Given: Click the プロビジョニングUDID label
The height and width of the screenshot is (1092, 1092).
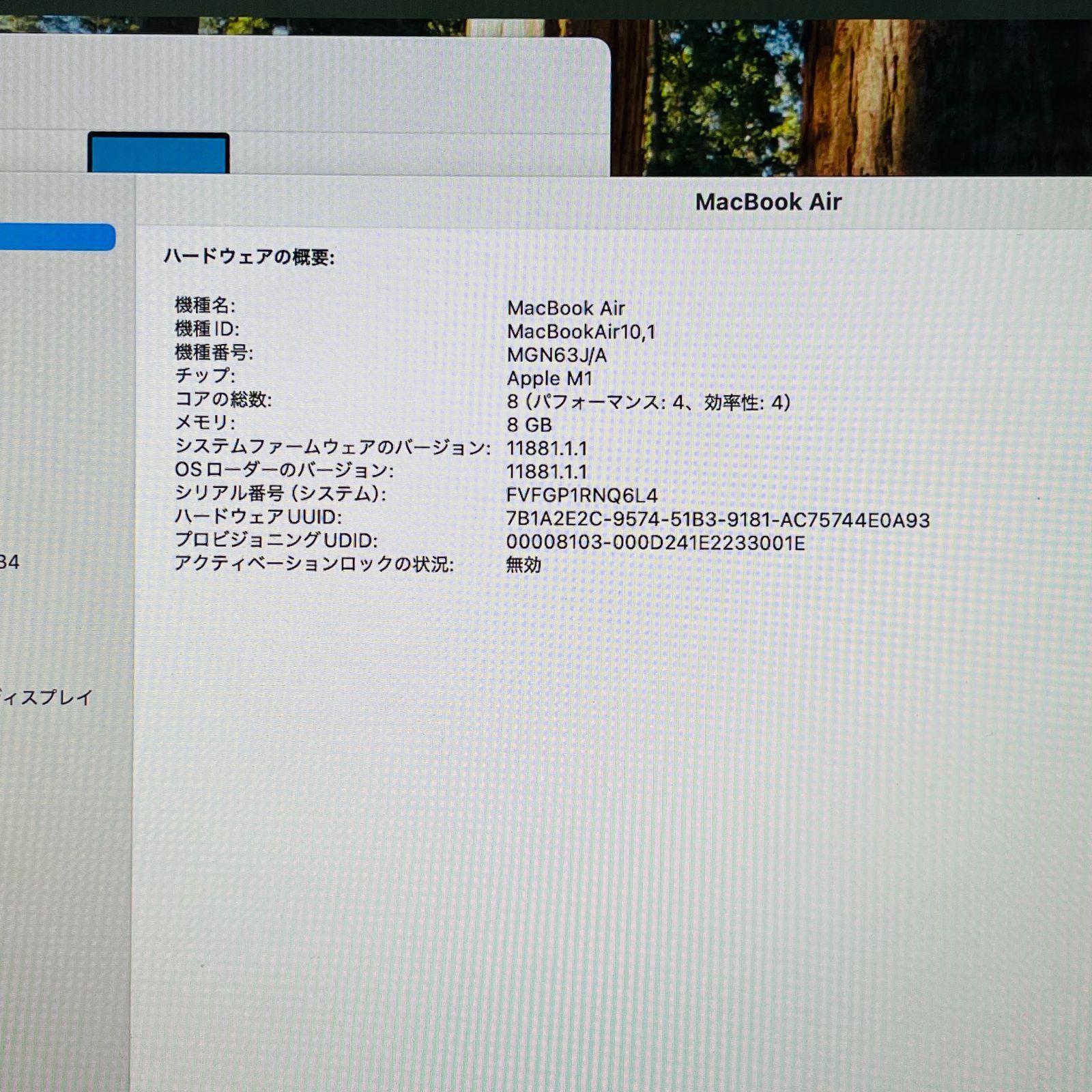Looking at the screenshot, I should pyautogui.click(x=276, y=540).
